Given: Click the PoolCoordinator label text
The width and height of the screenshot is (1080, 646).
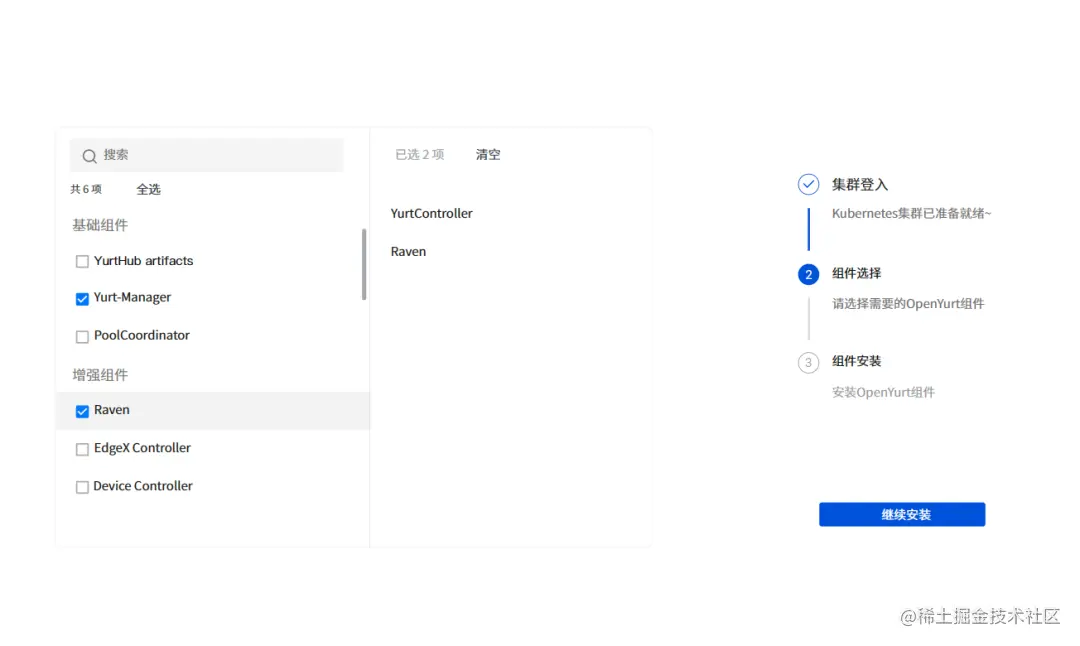Looking at the screenshot, I should point(141,335).
